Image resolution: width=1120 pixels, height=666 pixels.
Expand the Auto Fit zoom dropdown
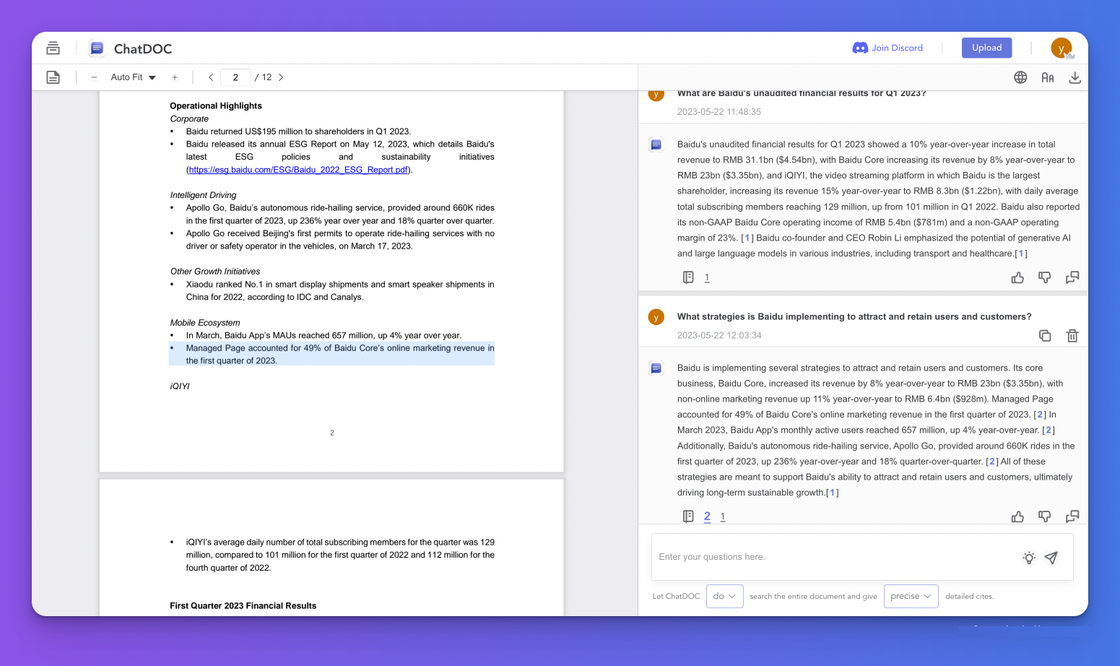coord(133,77)
